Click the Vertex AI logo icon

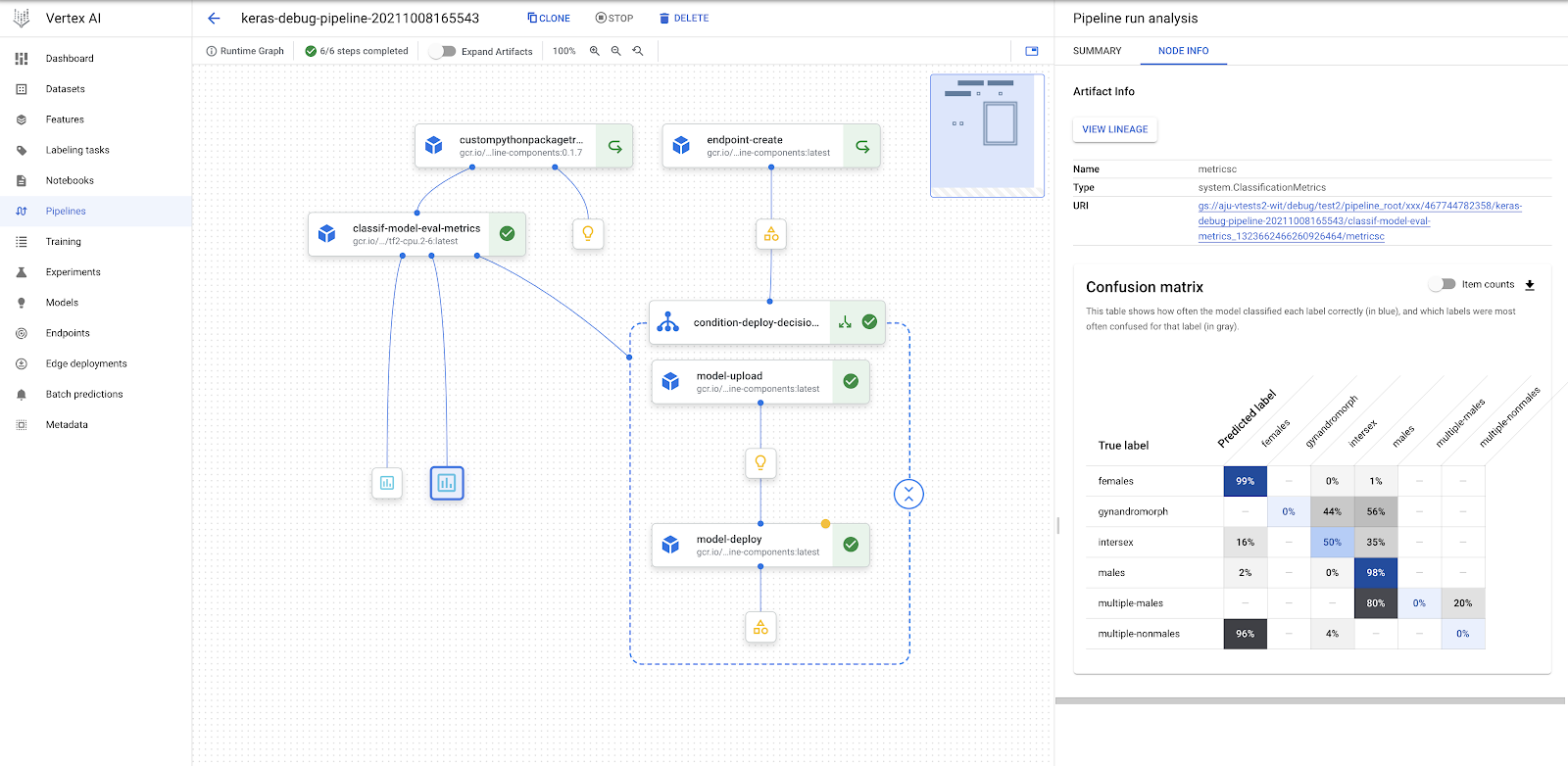point(22,18)
